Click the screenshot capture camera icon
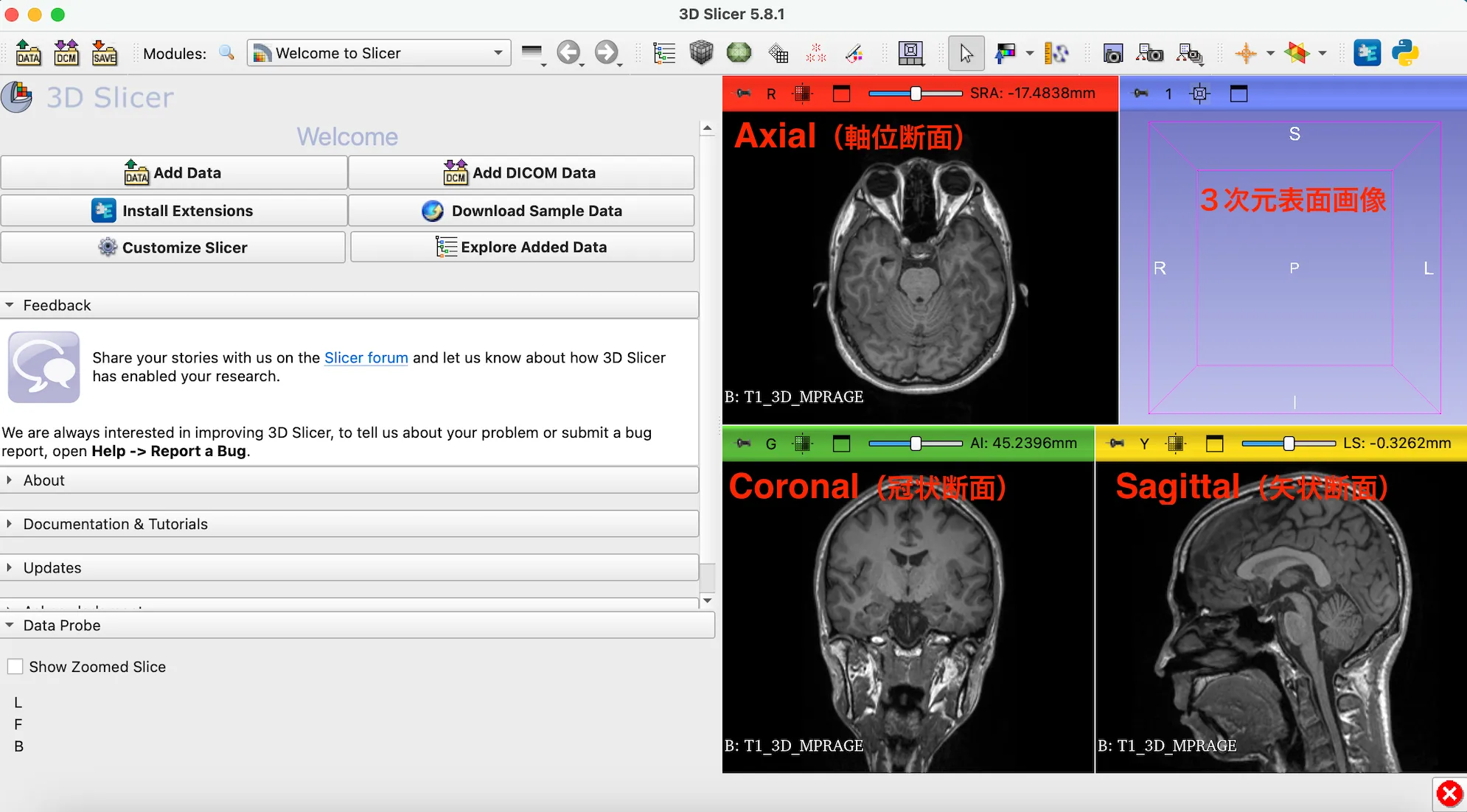The height and width of the screenshot is (812, 1467). point(1112,53)
